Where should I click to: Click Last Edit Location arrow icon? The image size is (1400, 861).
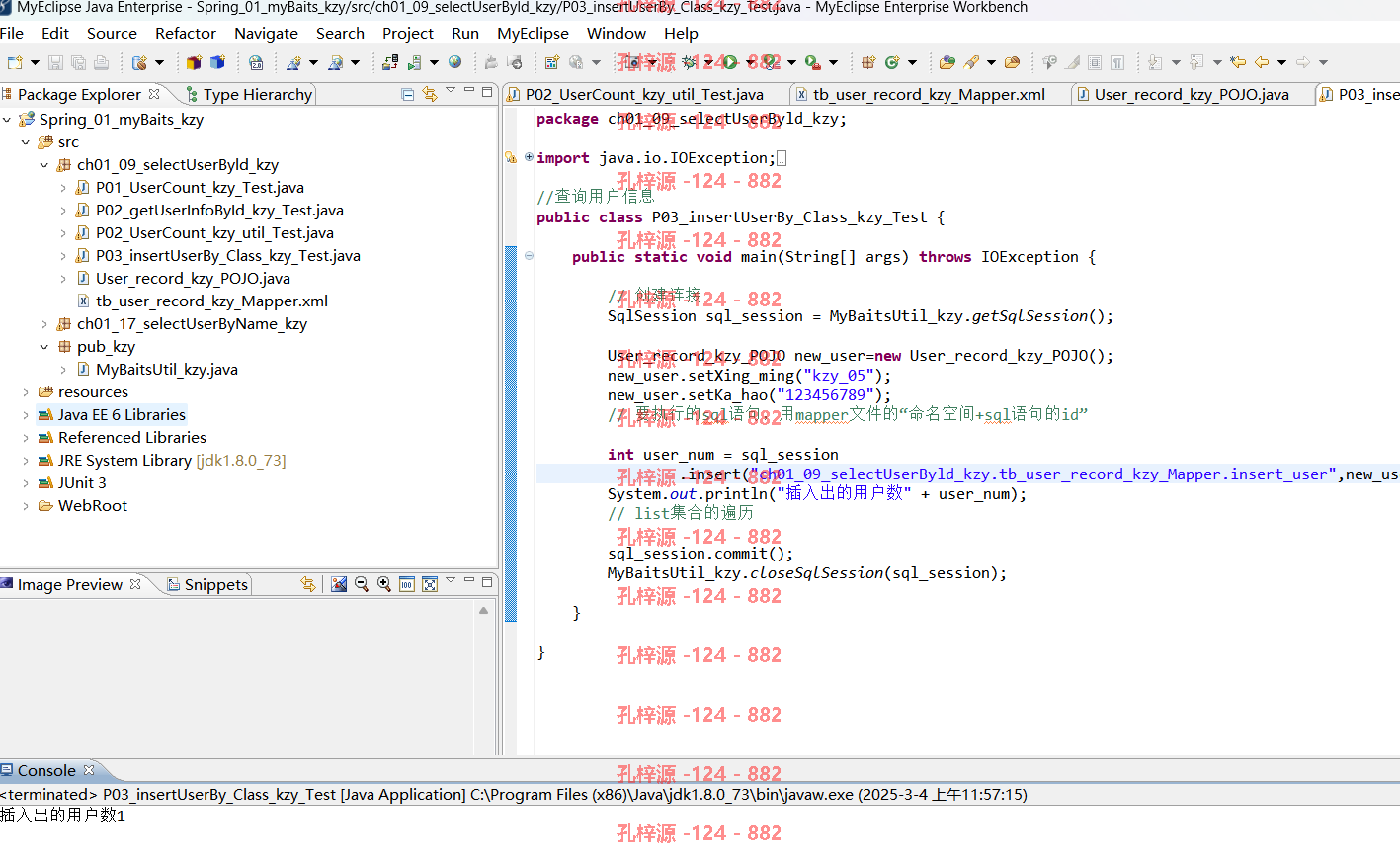[x=1238, y=62]
